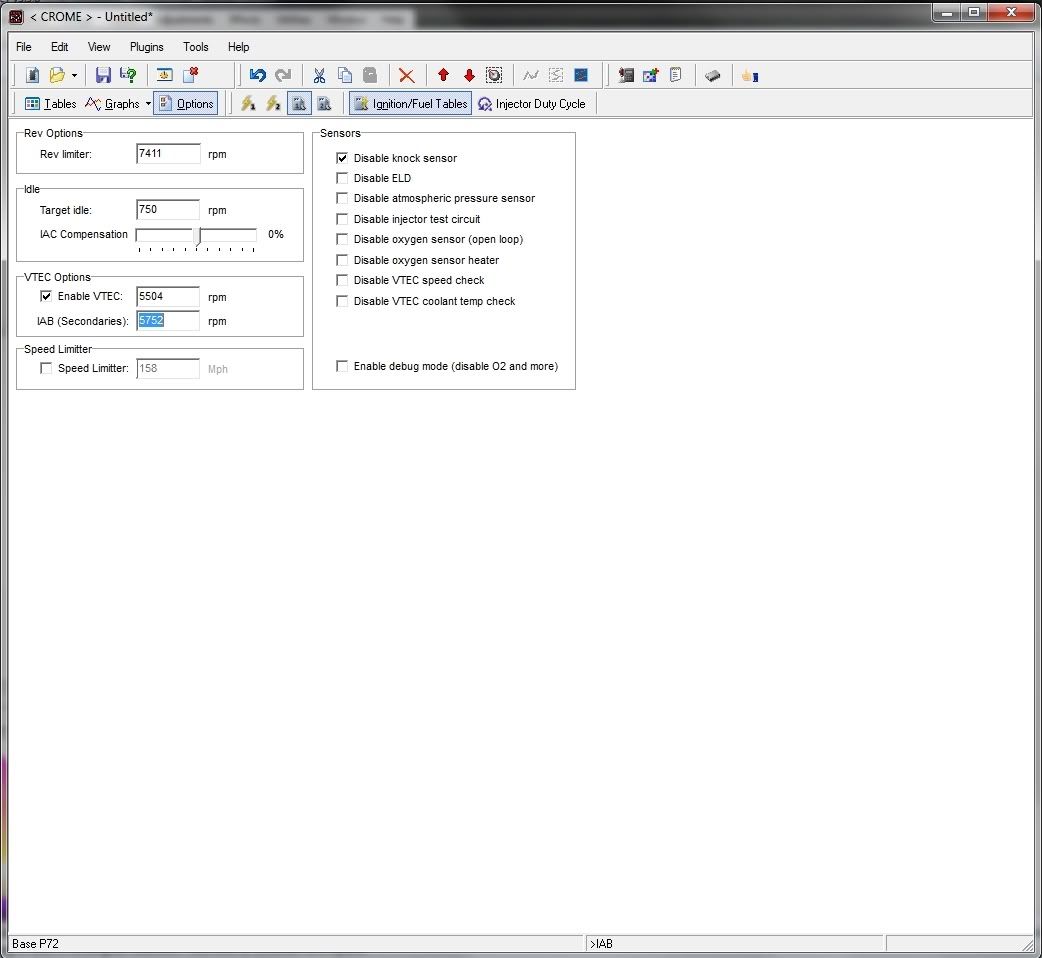
Task: Click the disabled Speed Limiter Mph field
Action: click(x=168, y=368)
